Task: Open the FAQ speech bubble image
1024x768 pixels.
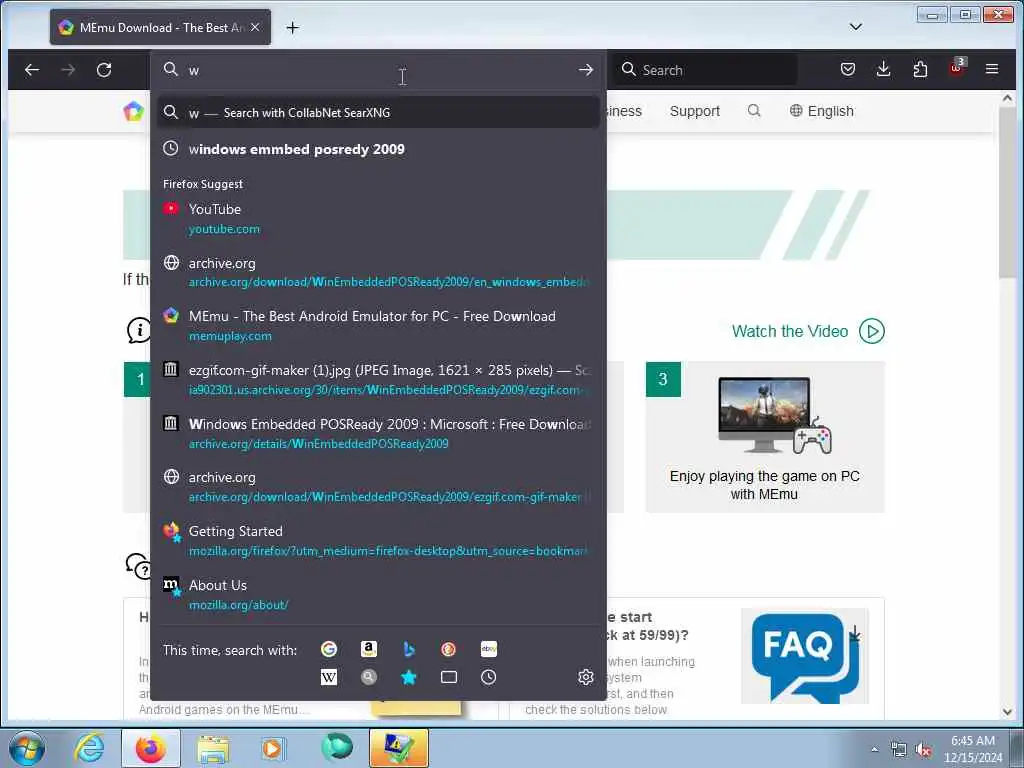Action: [x=805, y=656]
